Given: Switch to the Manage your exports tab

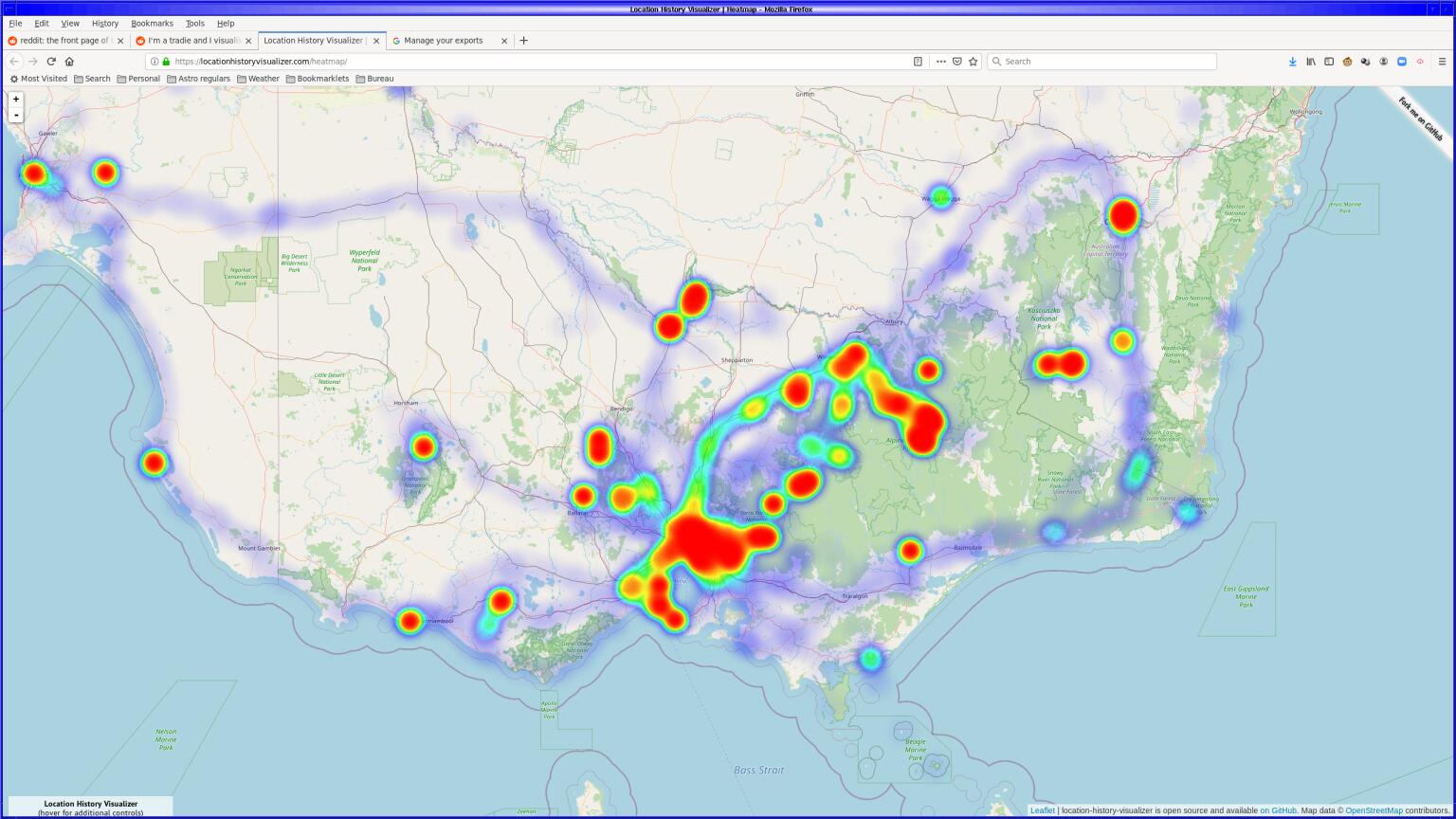Looking at the screenshot, I should (443, 41).
